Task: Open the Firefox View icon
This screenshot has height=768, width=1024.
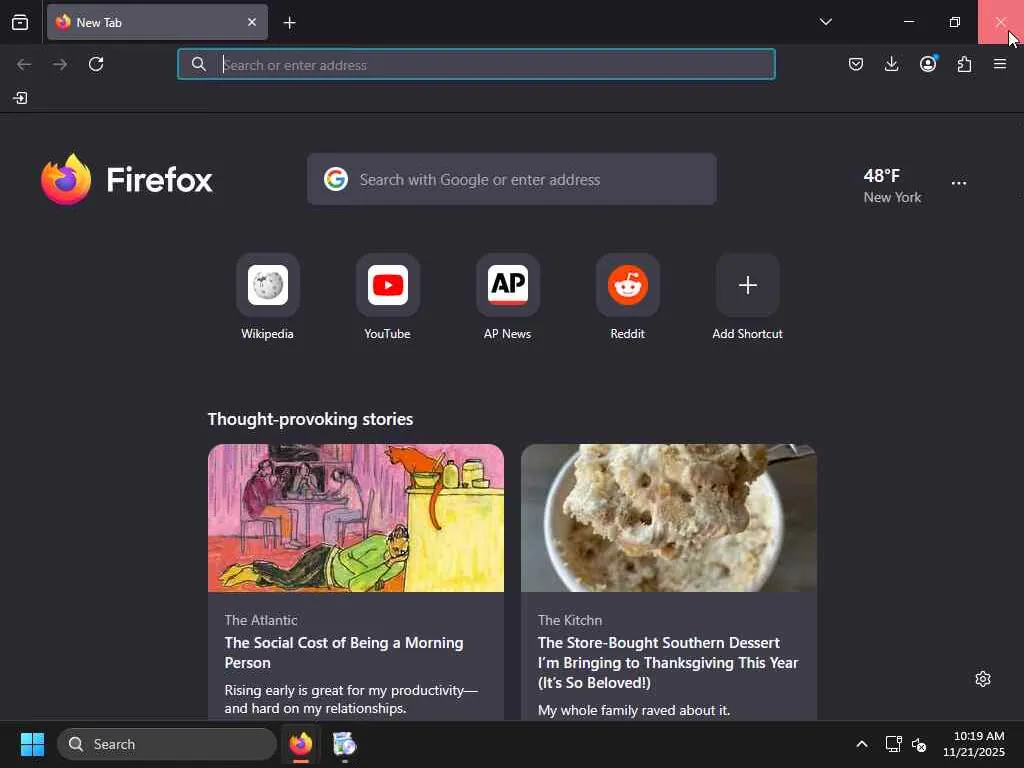Action: [20, 22]
